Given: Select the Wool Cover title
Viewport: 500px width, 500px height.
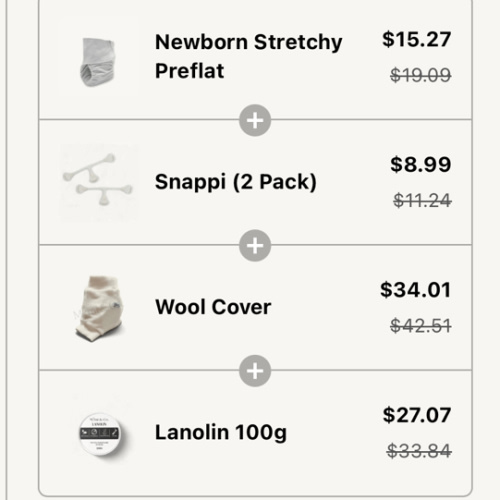Looking at the screenshot, I should [x=213, y=307].
